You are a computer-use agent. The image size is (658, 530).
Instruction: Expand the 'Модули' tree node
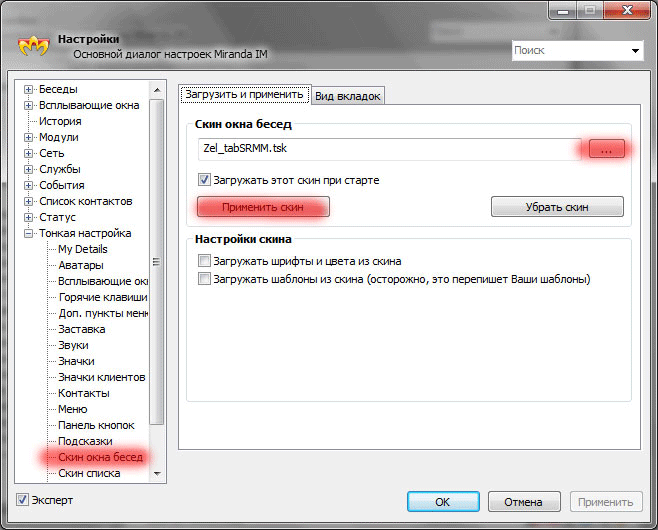click(x=28, y=137)
